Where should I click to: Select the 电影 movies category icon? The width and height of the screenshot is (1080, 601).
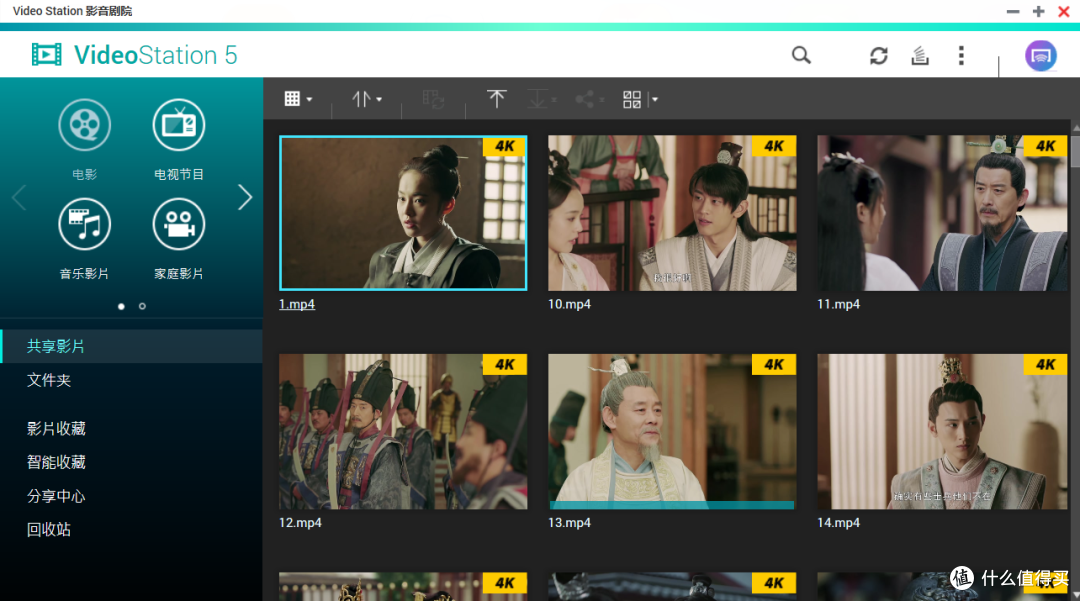pos(84,125)
